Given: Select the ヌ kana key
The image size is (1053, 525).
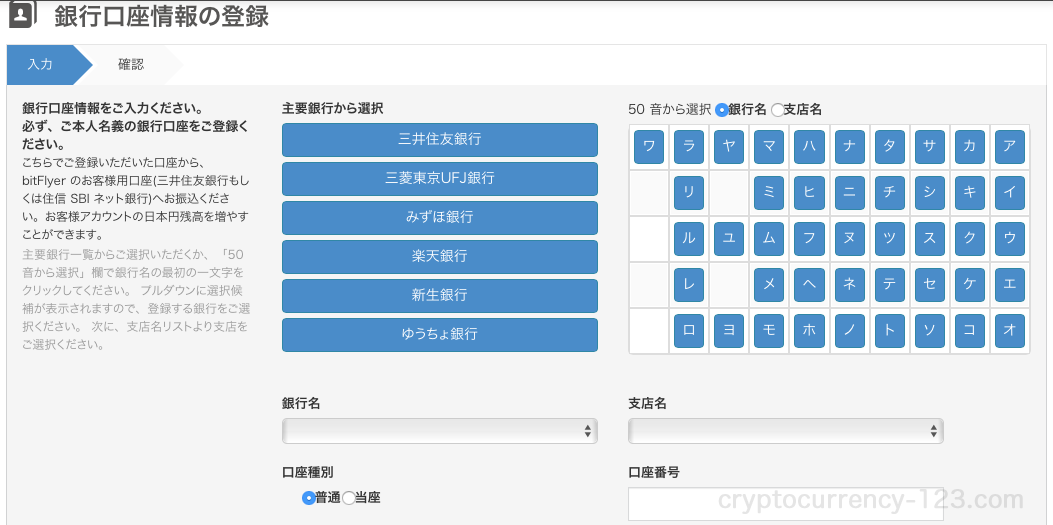Looking at the screenshot, I should point(850,239).
